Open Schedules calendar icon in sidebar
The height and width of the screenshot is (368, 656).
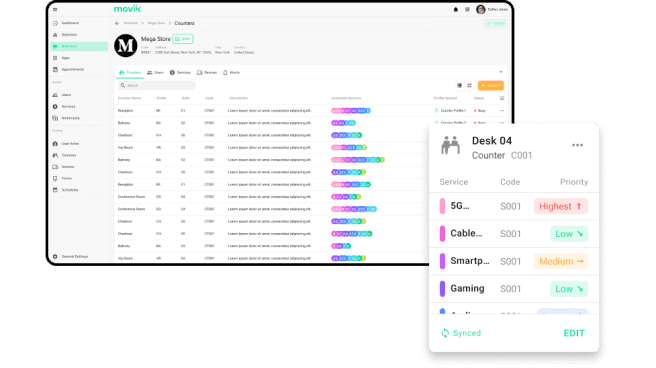tap(55, 190)
